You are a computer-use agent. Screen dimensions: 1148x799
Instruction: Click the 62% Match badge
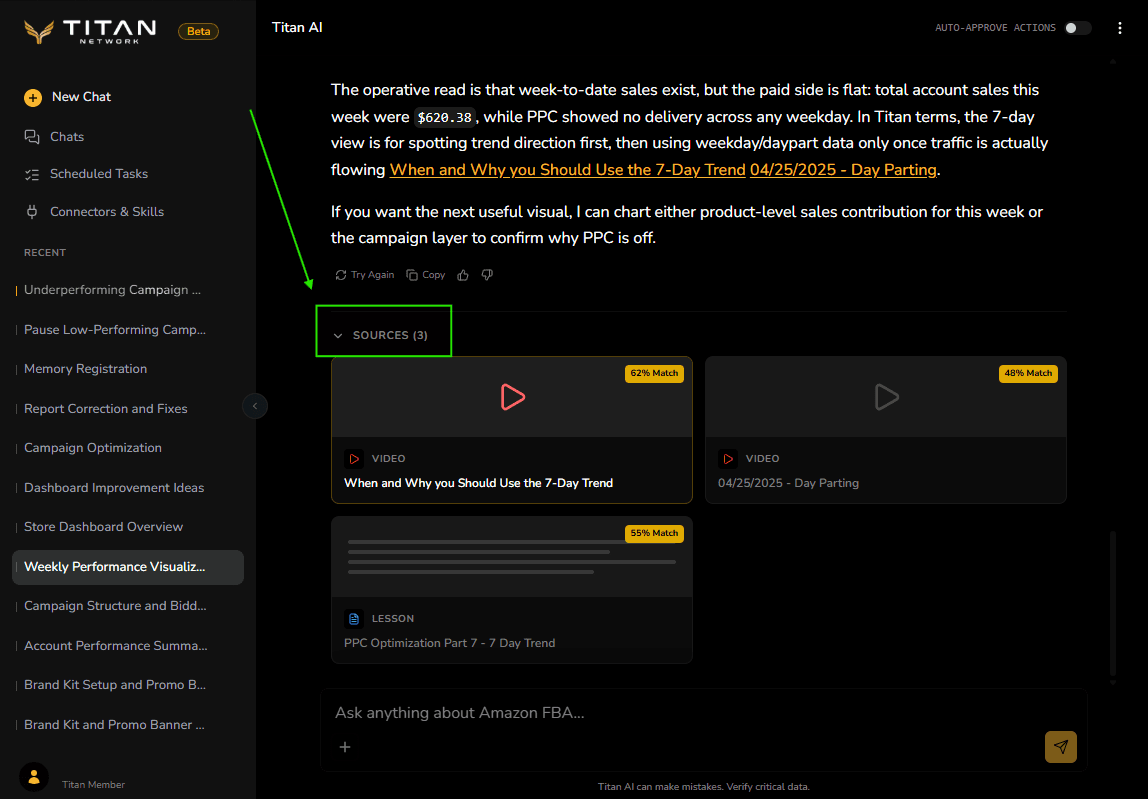click(654, 374)
